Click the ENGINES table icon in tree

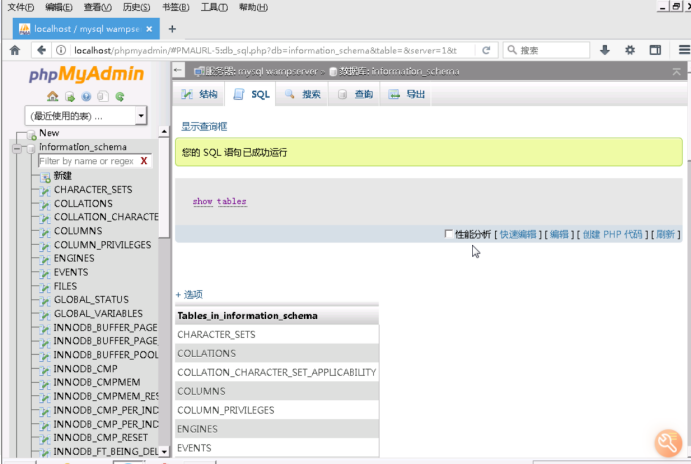(x=45, y=260)
